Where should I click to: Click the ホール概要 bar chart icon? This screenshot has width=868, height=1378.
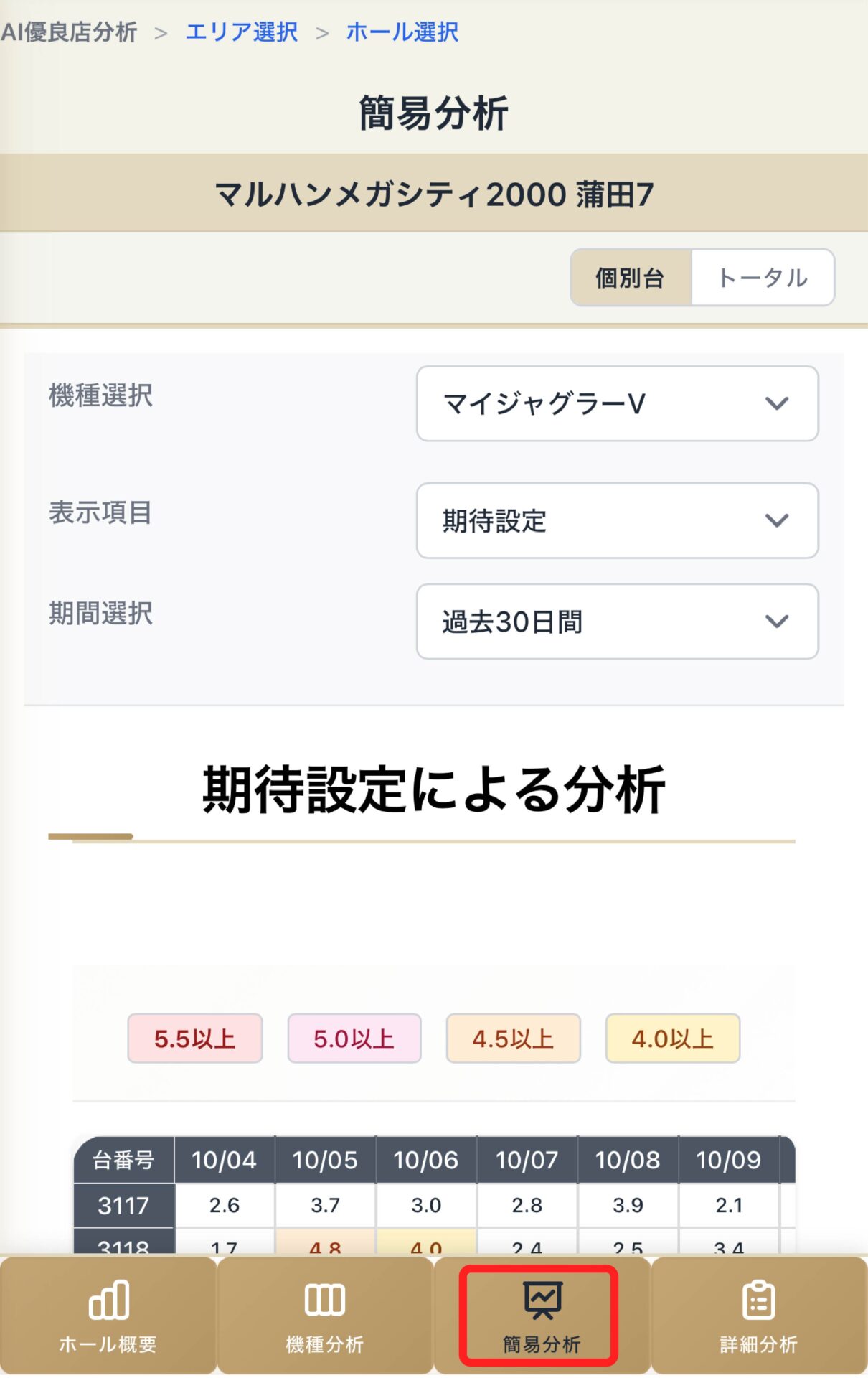click(109, 1300)
